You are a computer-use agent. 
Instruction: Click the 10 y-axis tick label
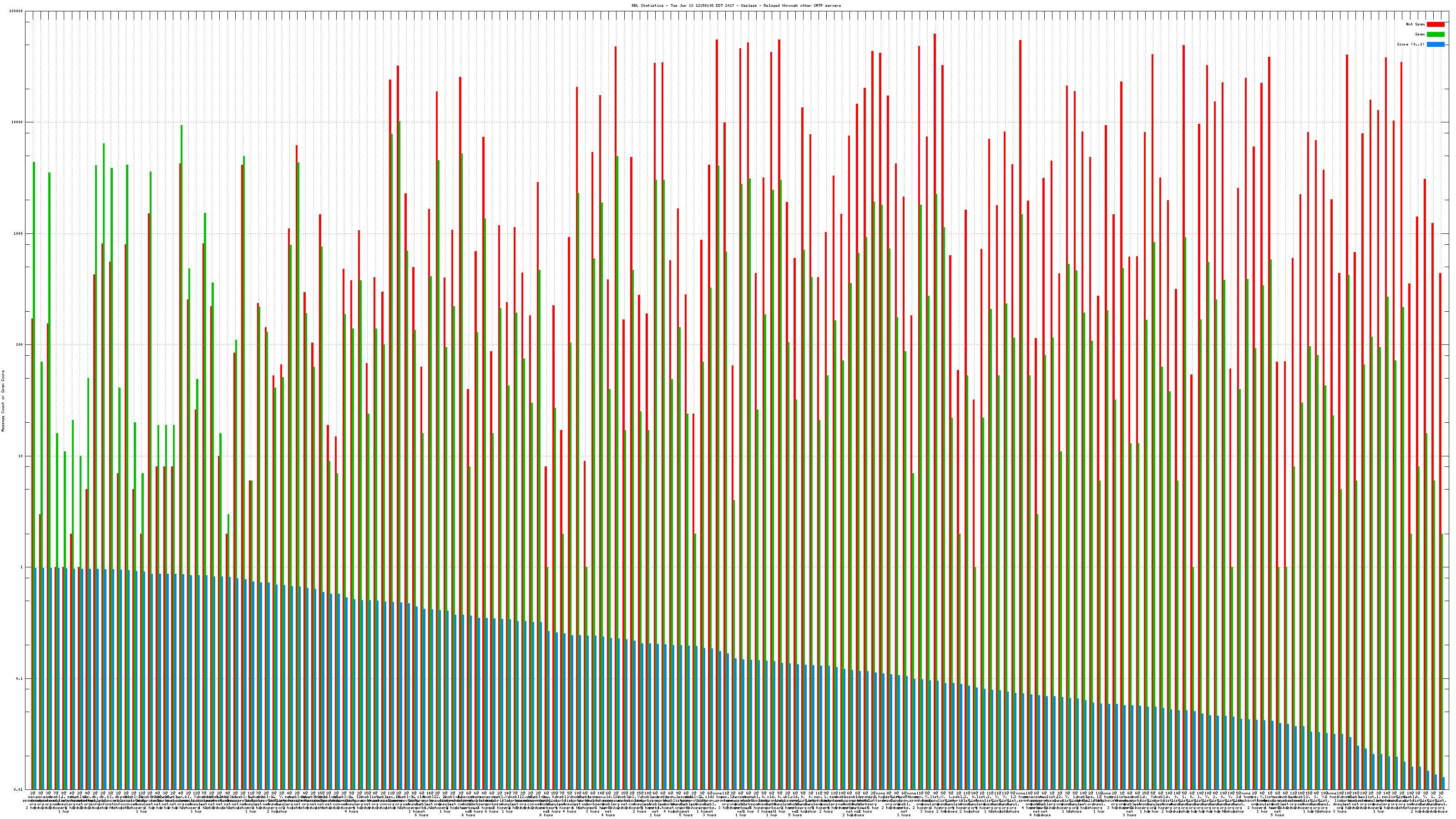coord(21,456)
